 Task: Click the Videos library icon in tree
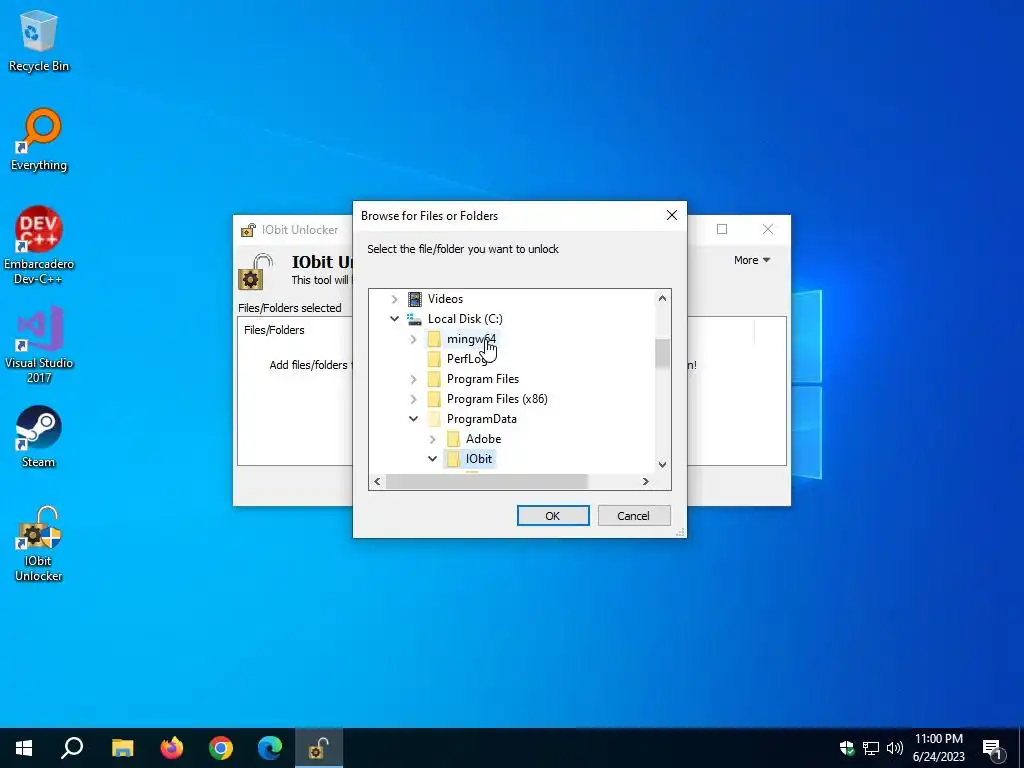pyautogui.click(x=415, y=299)
